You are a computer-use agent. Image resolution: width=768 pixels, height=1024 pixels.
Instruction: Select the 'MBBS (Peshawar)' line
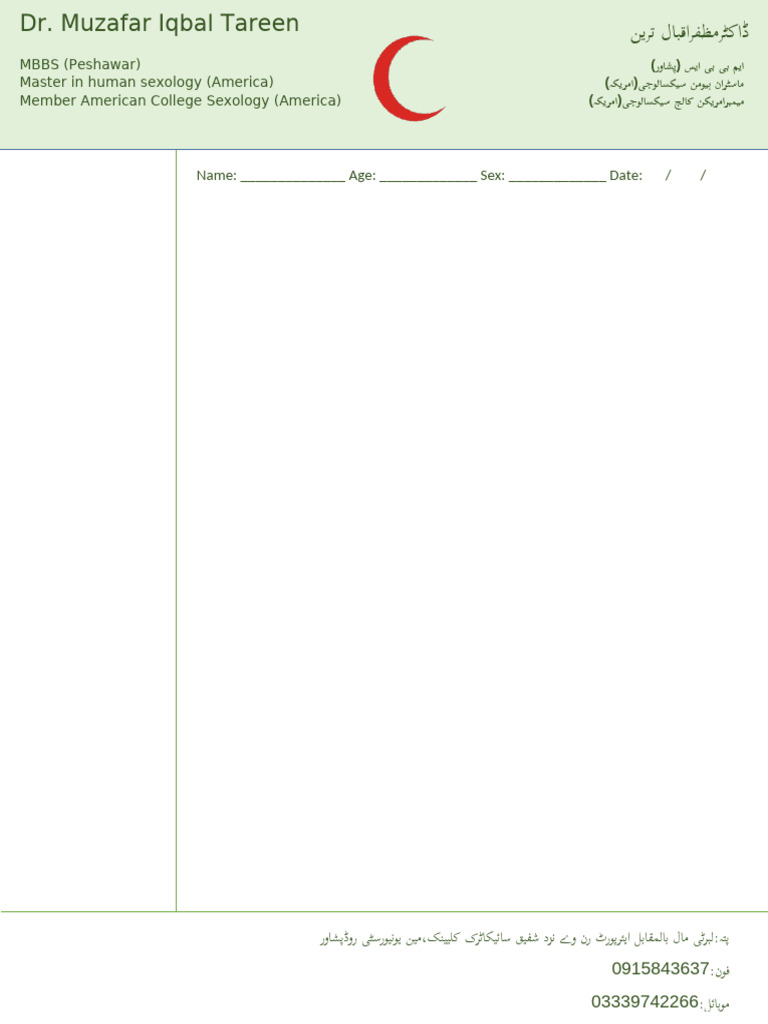(x=80, y=64)
